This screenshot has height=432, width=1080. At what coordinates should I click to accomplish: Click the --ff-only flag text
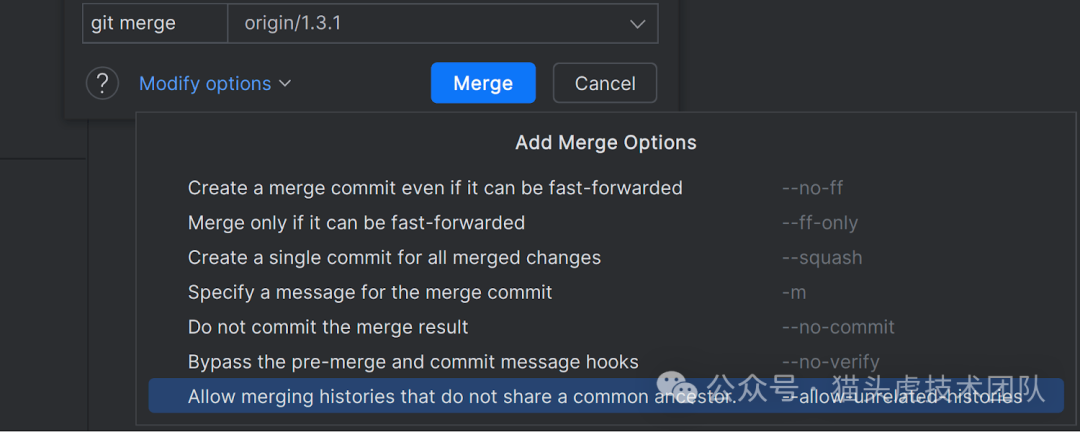(x=820, y=223)
